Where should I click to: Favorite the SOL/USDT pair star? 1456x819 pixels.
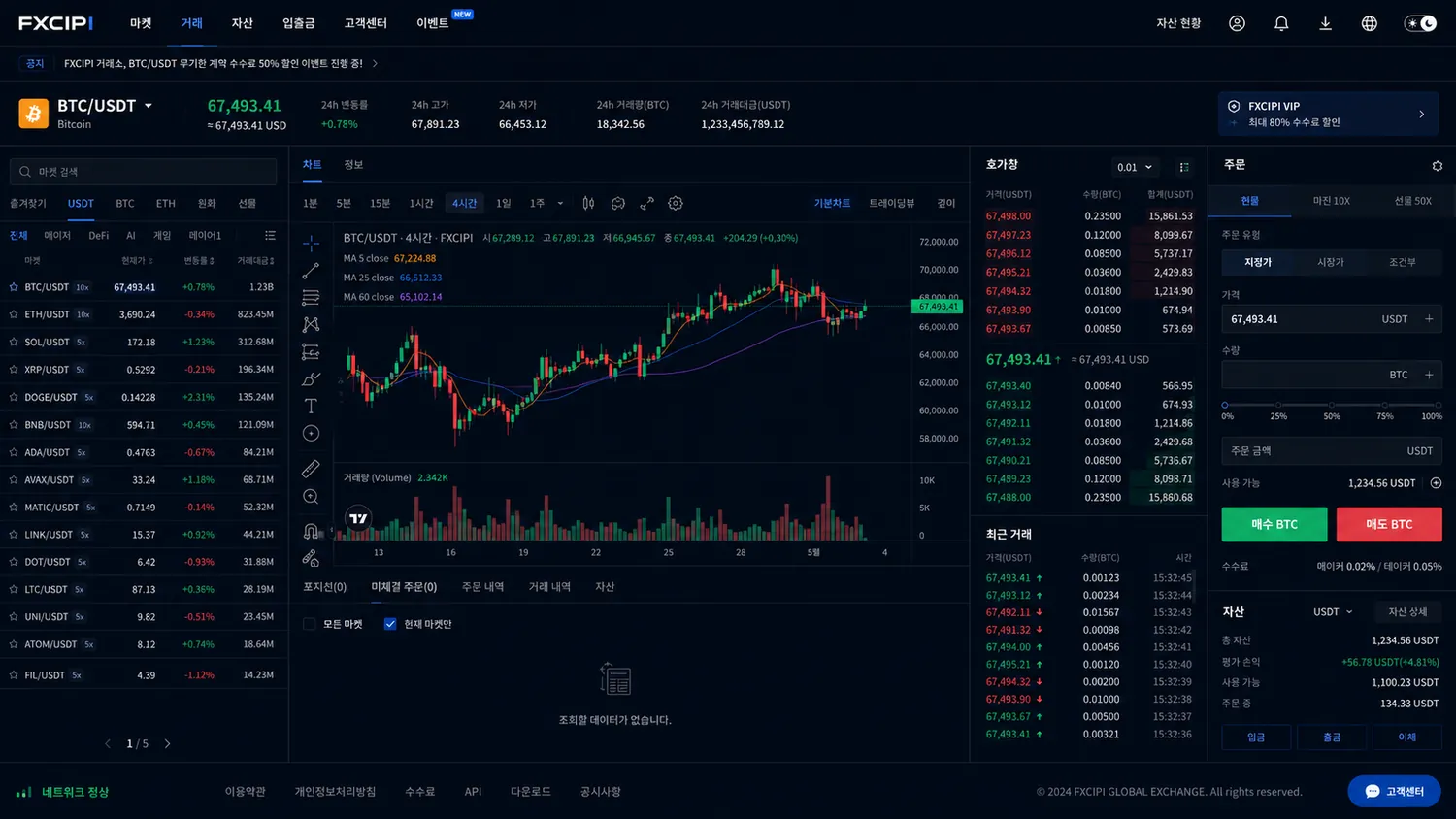[x=14, y=342]
